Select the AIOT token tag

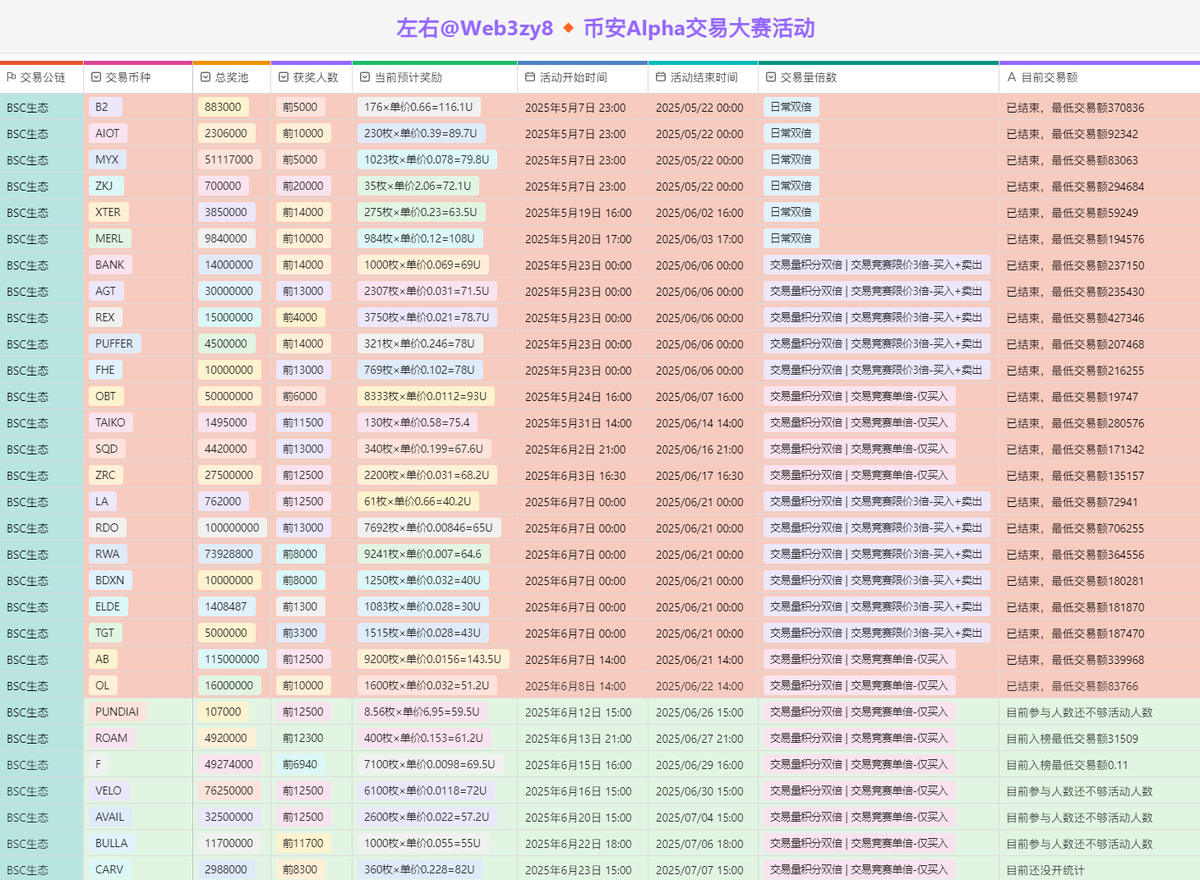coord(108,133)
